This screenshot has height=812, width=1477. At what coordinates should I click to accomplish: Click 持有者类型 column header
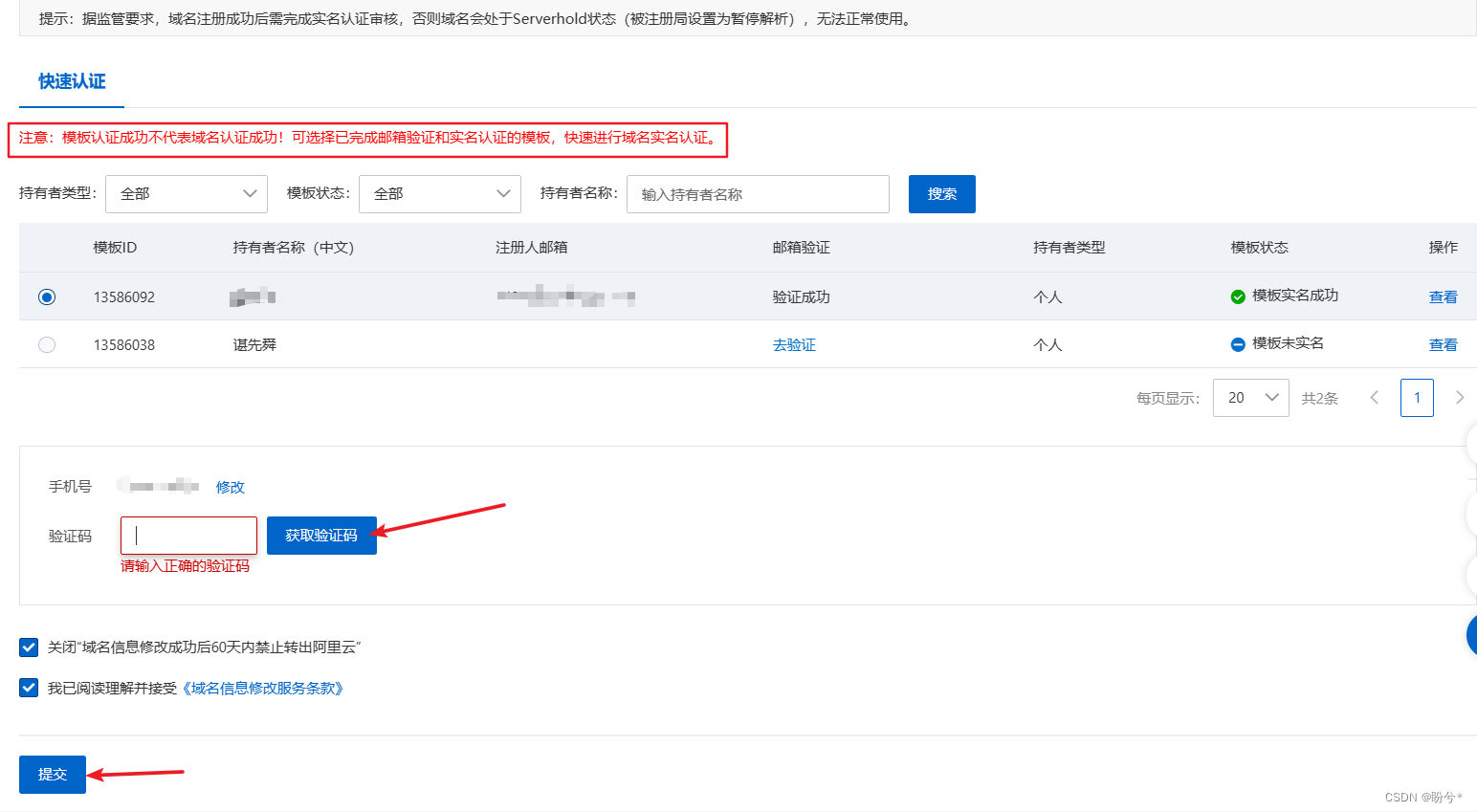1069,248
